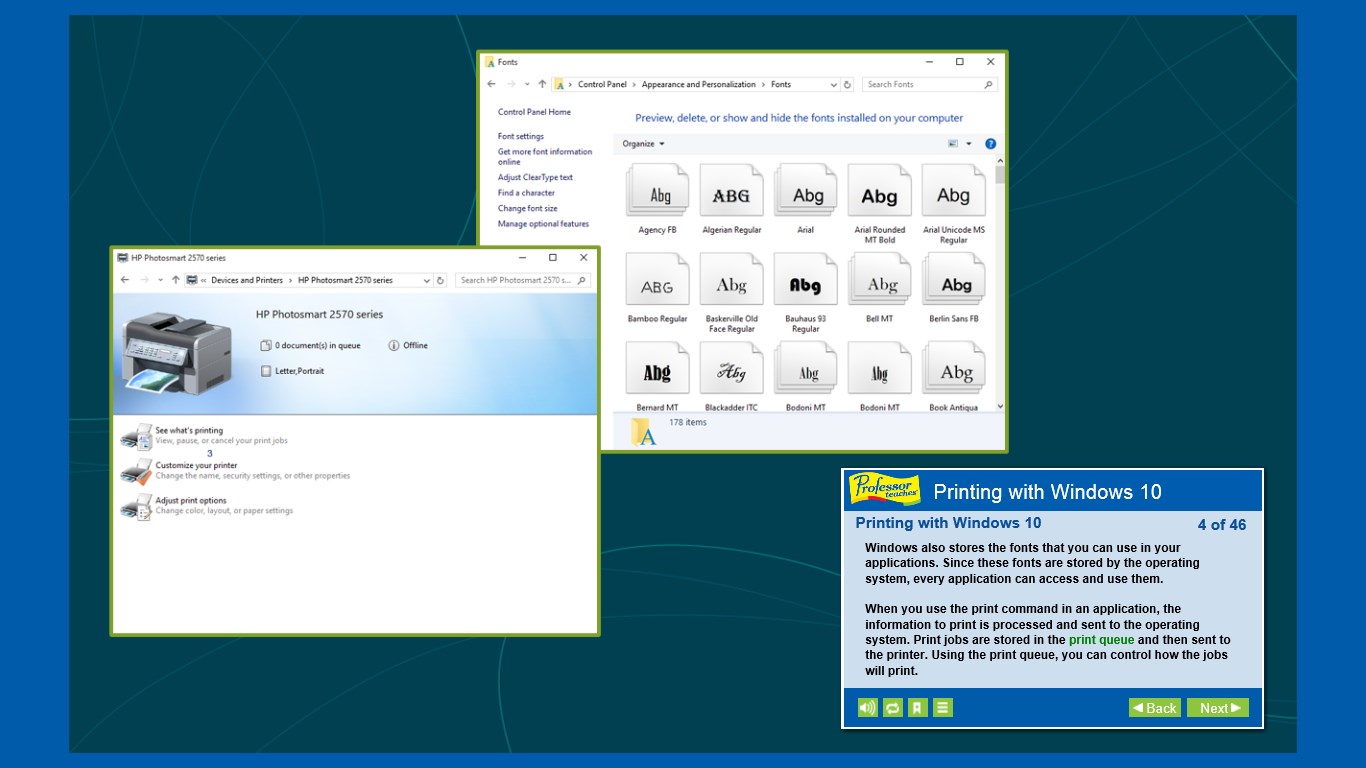Expand the HP Photosmart address bar dropdown
The height and width of the screenshot is (768, 1366).
pyautogui.click(x=427, y=281)
